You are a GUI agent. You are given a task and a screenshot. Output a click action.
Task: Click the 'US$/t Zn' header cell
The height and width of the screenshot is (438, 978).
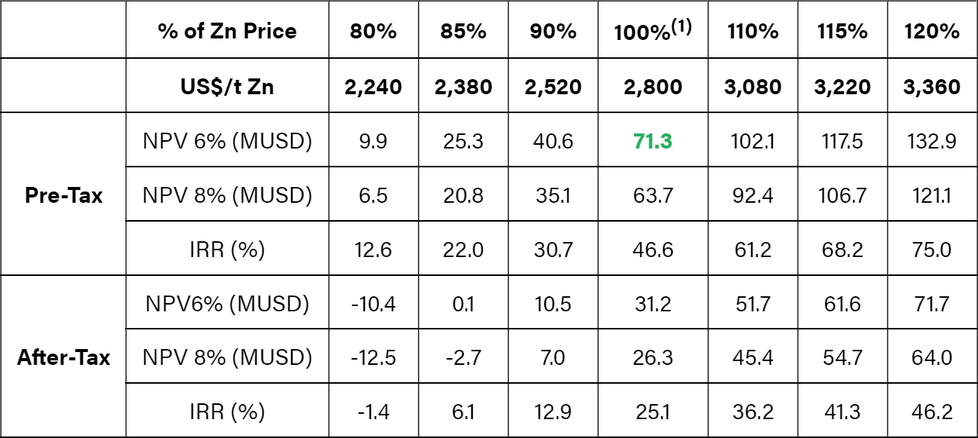(x=227, y=86)
